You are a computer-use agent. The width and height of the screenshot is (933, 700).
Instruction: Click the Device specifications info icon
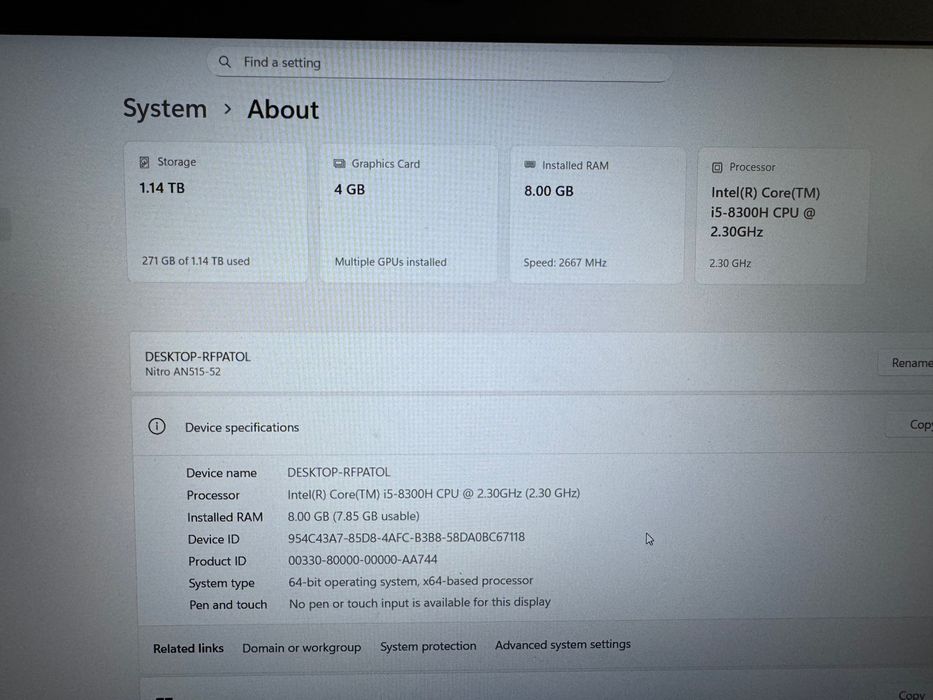tap(156, 426)
